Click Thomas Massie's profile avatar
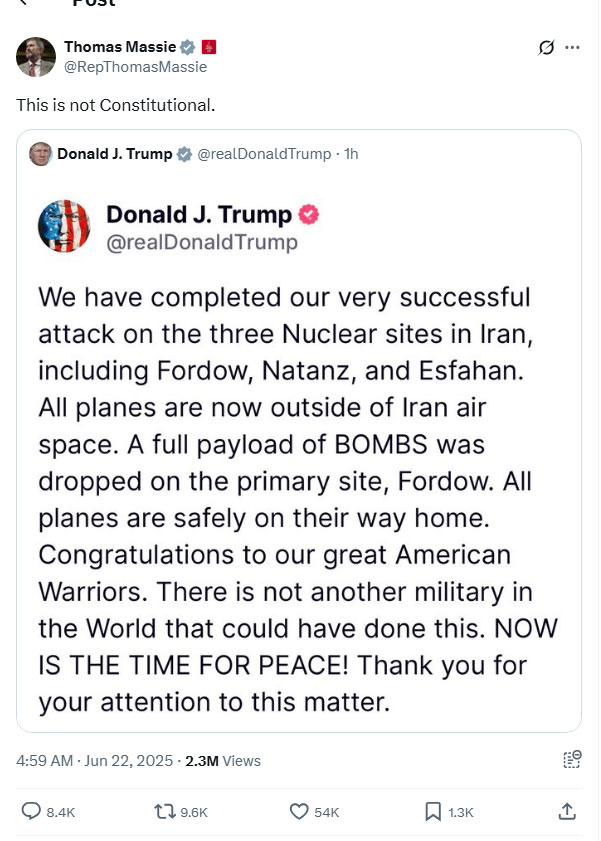Viewport: 601px width, 841px height. (36, 57)
